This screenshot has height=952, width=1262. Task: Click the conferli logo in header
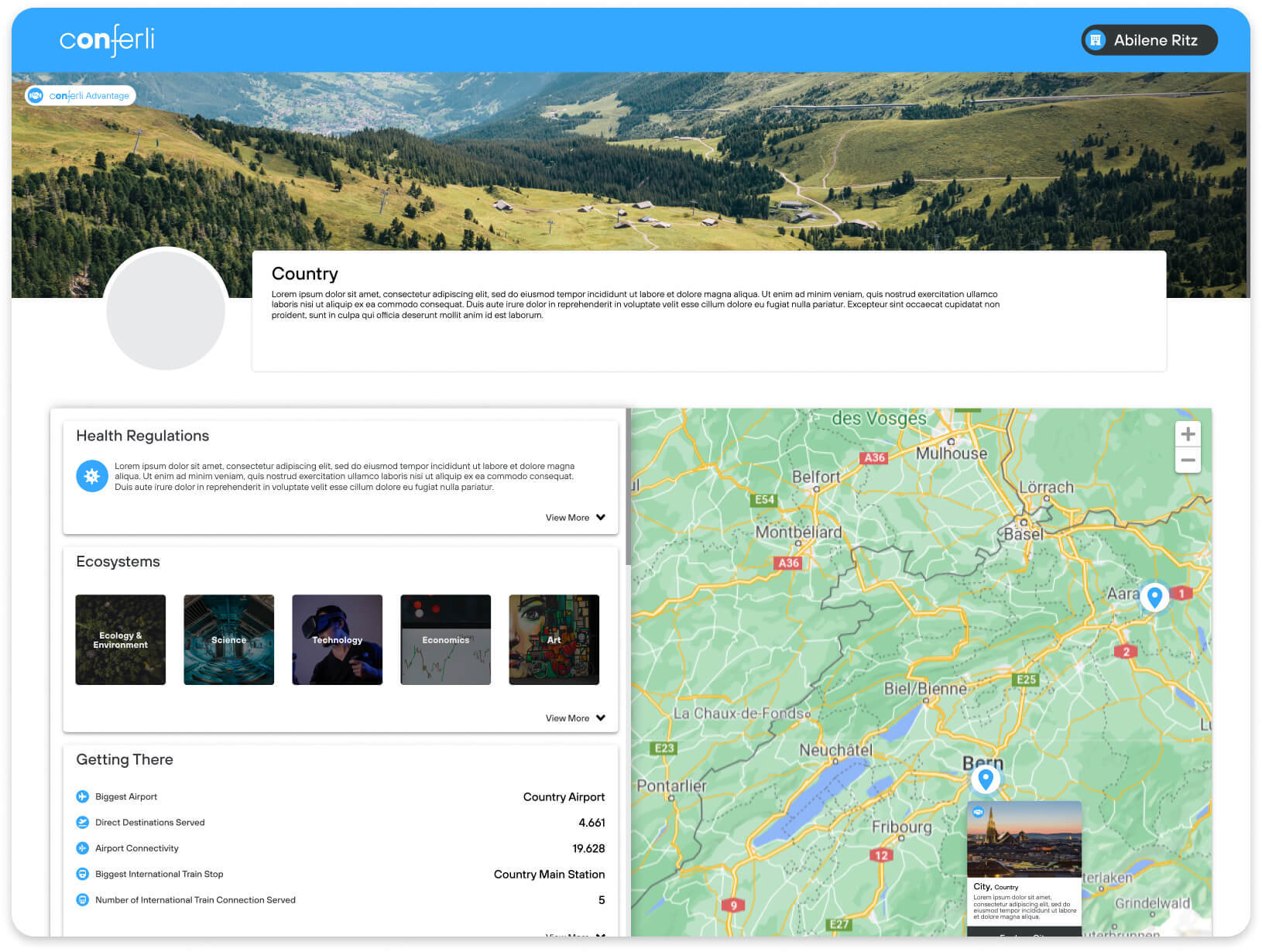107,40
